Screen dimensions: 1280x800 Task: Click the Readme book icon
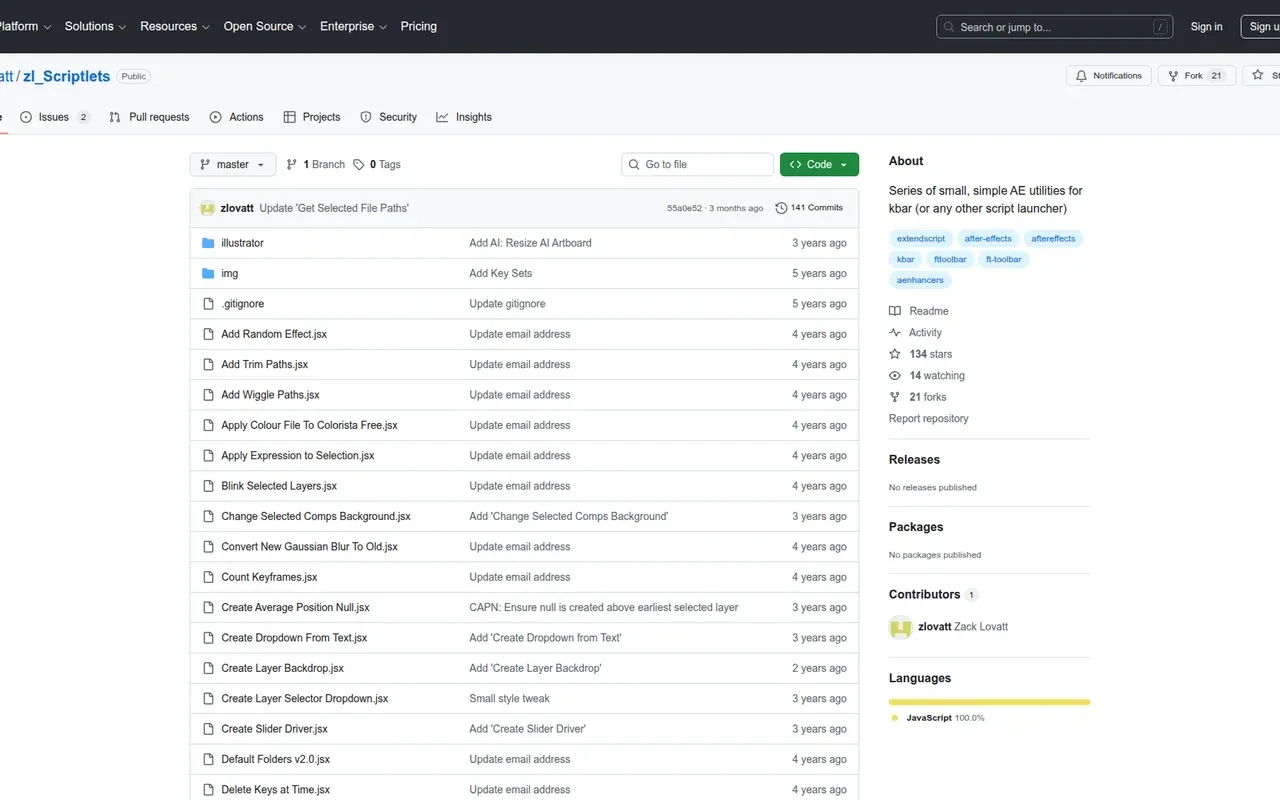(895, 311)
